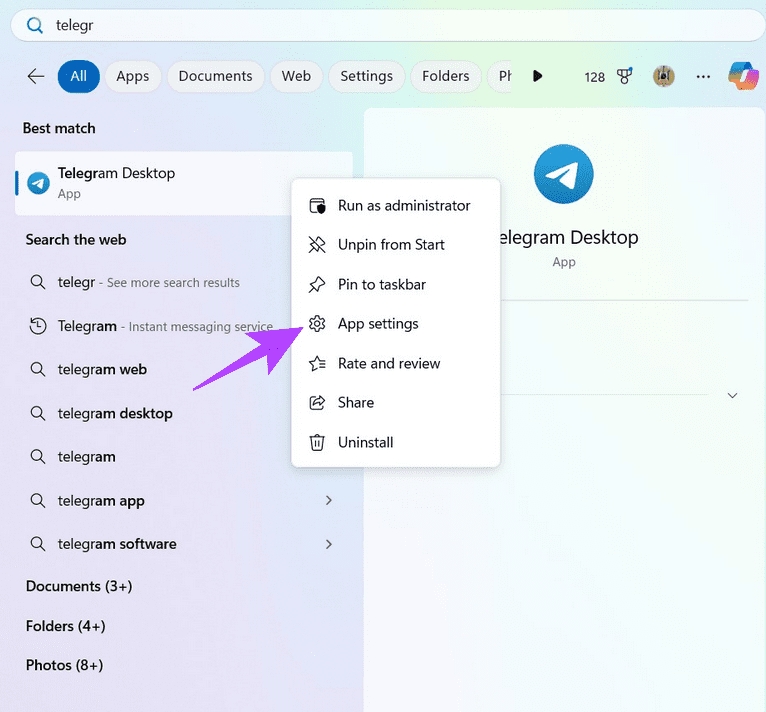This screenshot has width=766, height=712.
Task: Expand the preview pane actions chevron
Action: pos(732,395)
